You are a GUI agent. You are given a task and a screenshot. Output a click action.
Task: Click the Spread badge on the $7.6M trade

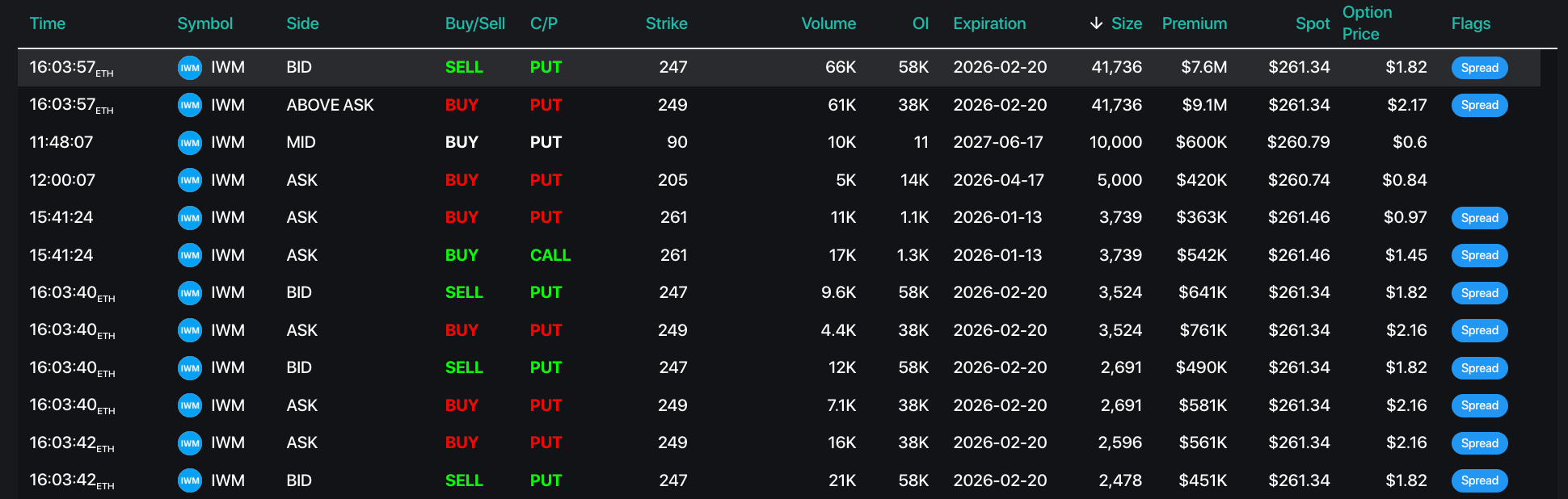[x=1479, y=68]
